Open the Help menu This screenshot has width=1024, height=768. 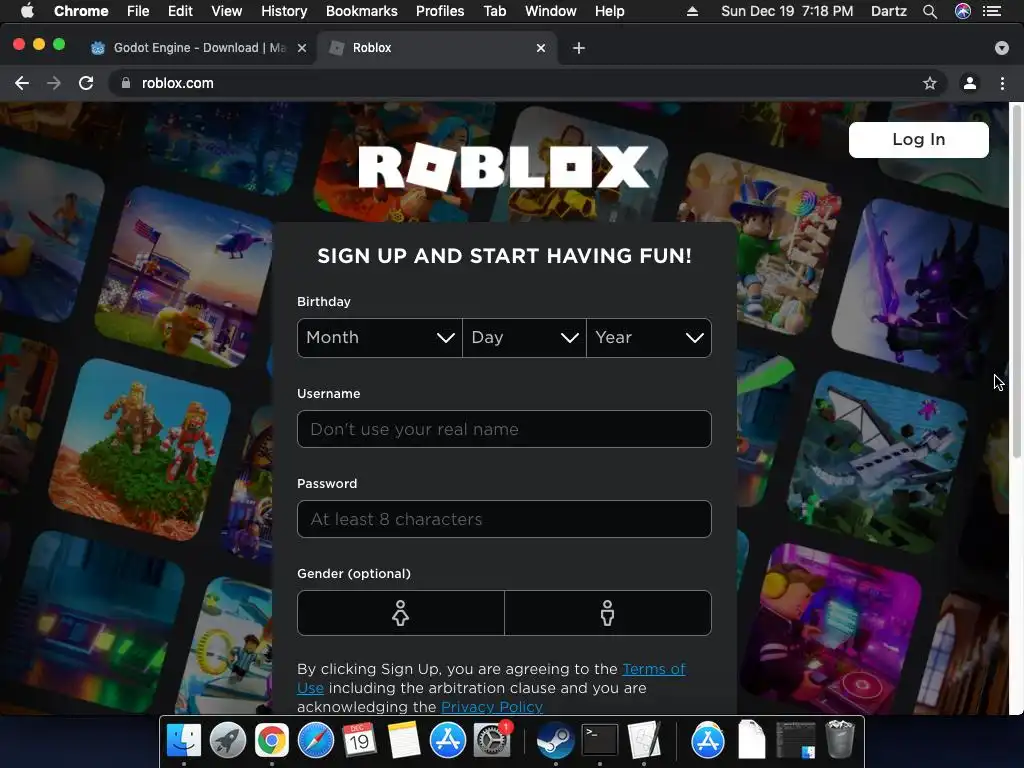tap(609, 11)
